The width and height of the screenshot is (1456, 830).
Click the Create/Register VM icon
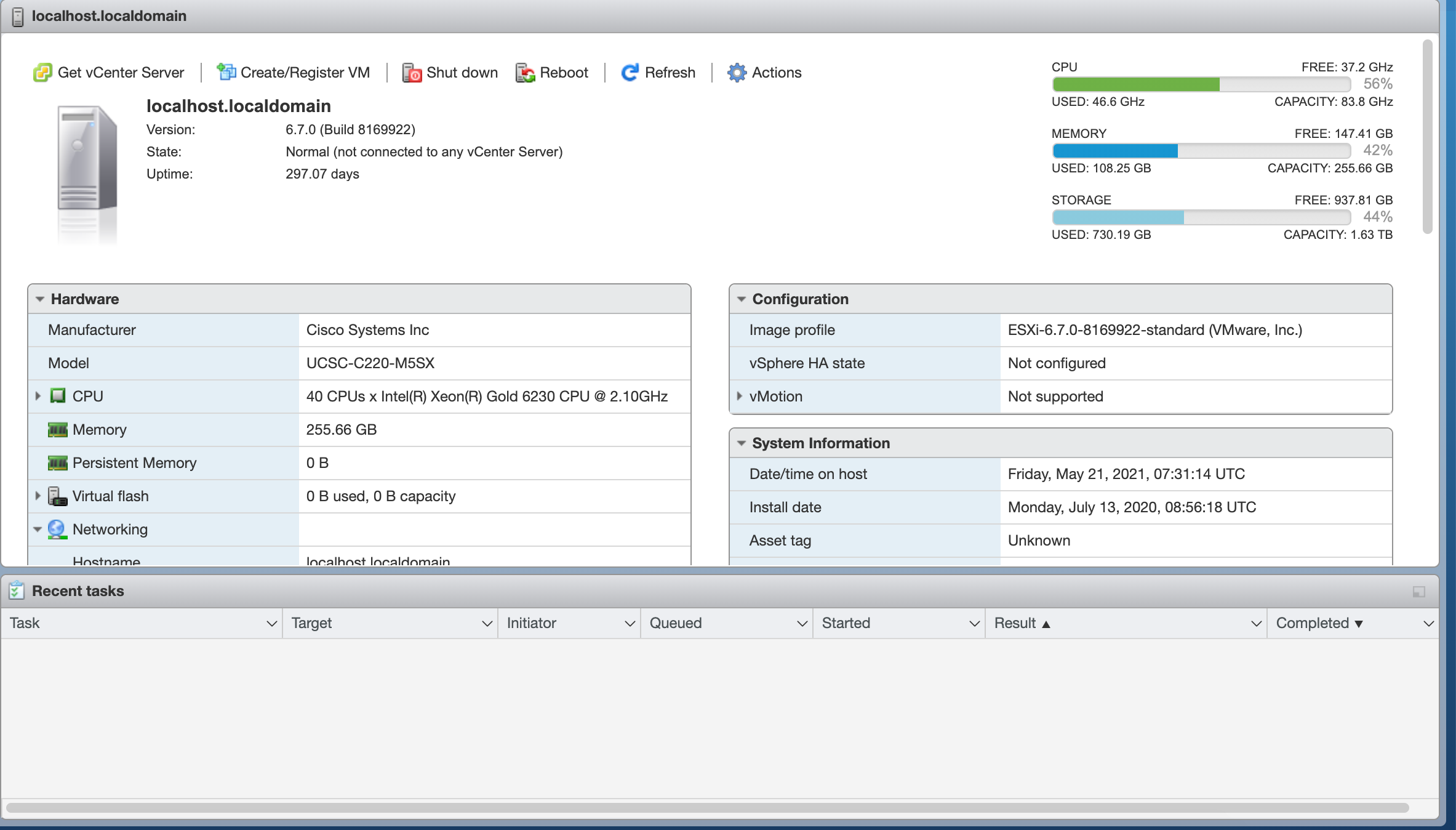click(226, 72)
